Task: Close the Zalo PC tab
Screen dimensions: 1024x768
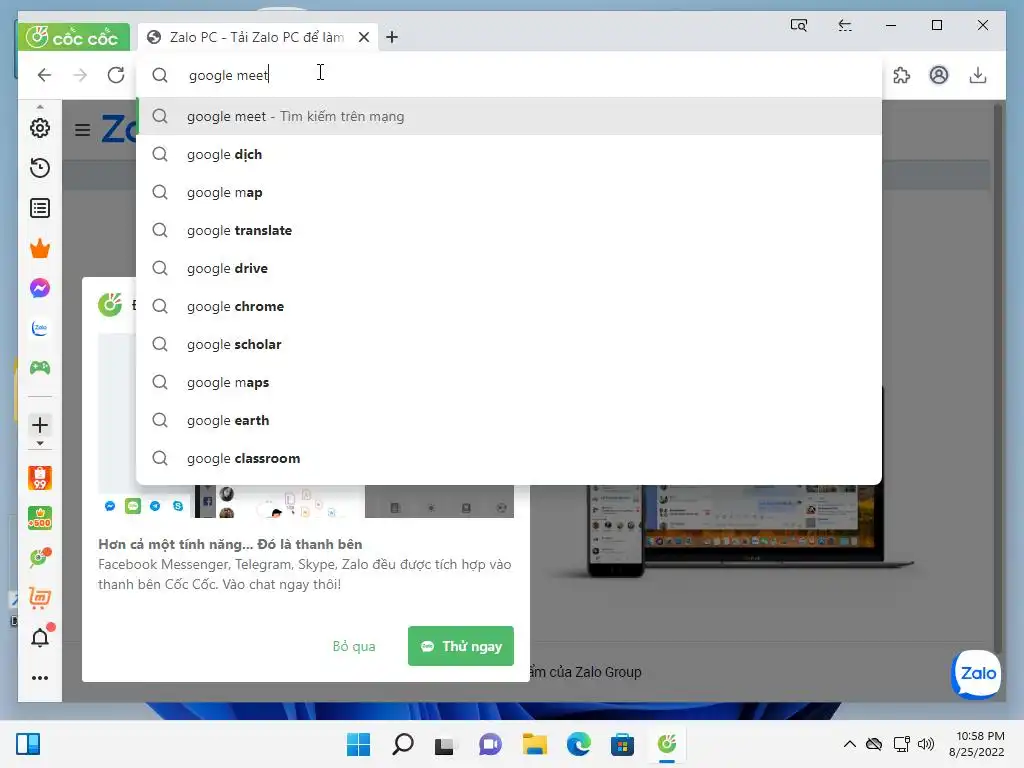Action: pos(364,37)
